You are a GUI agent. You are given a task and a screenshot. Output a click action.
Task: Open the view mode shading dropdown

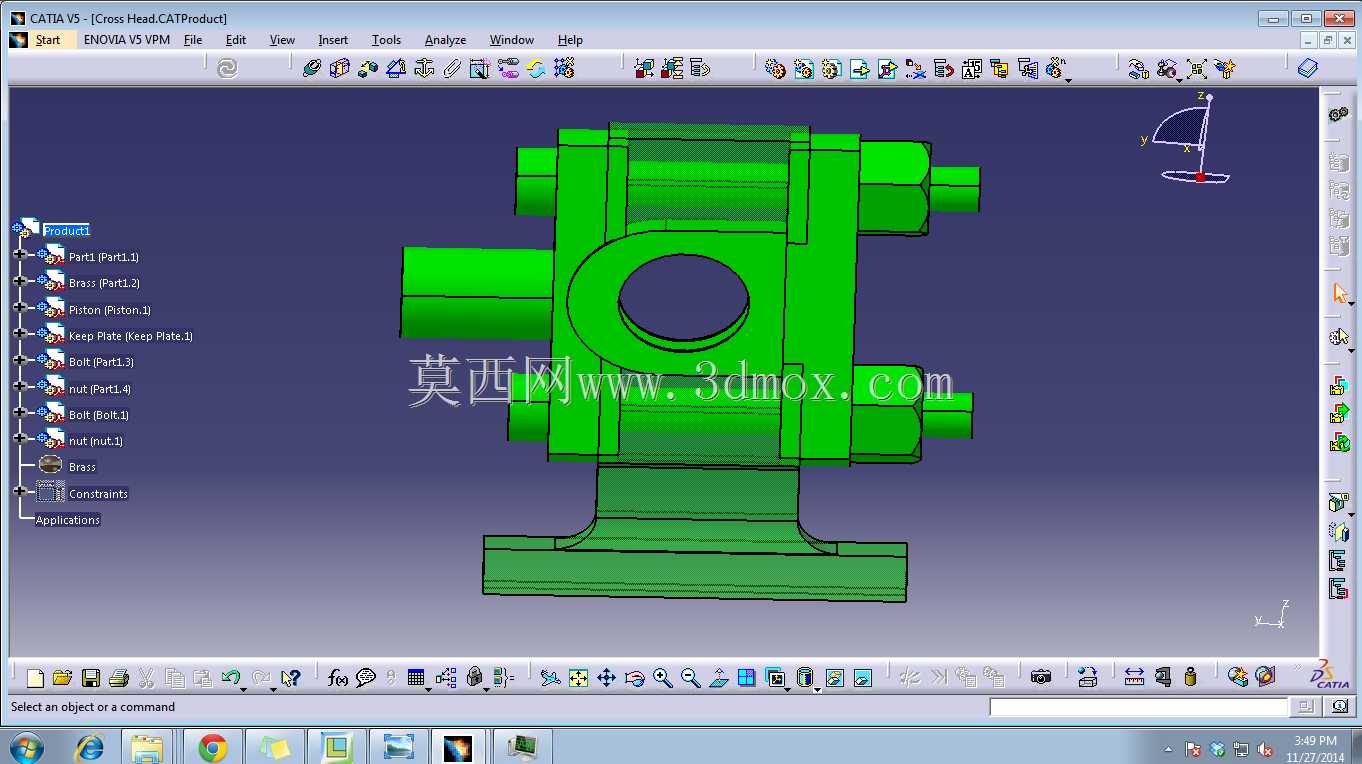pyautogui.click(x=817, y=689)
